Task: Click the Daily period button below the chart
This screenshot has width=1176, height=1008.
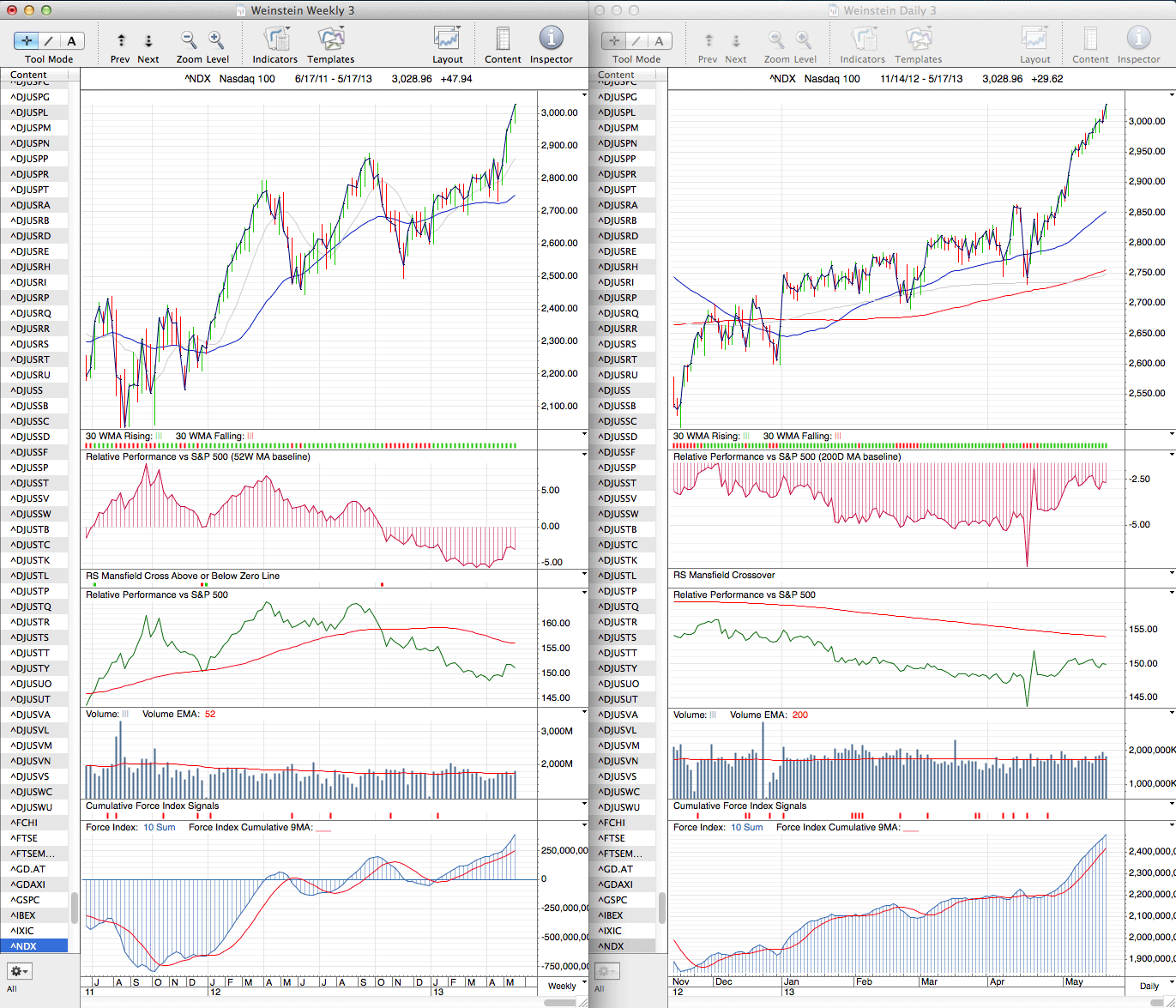Action: [1149, 986]
